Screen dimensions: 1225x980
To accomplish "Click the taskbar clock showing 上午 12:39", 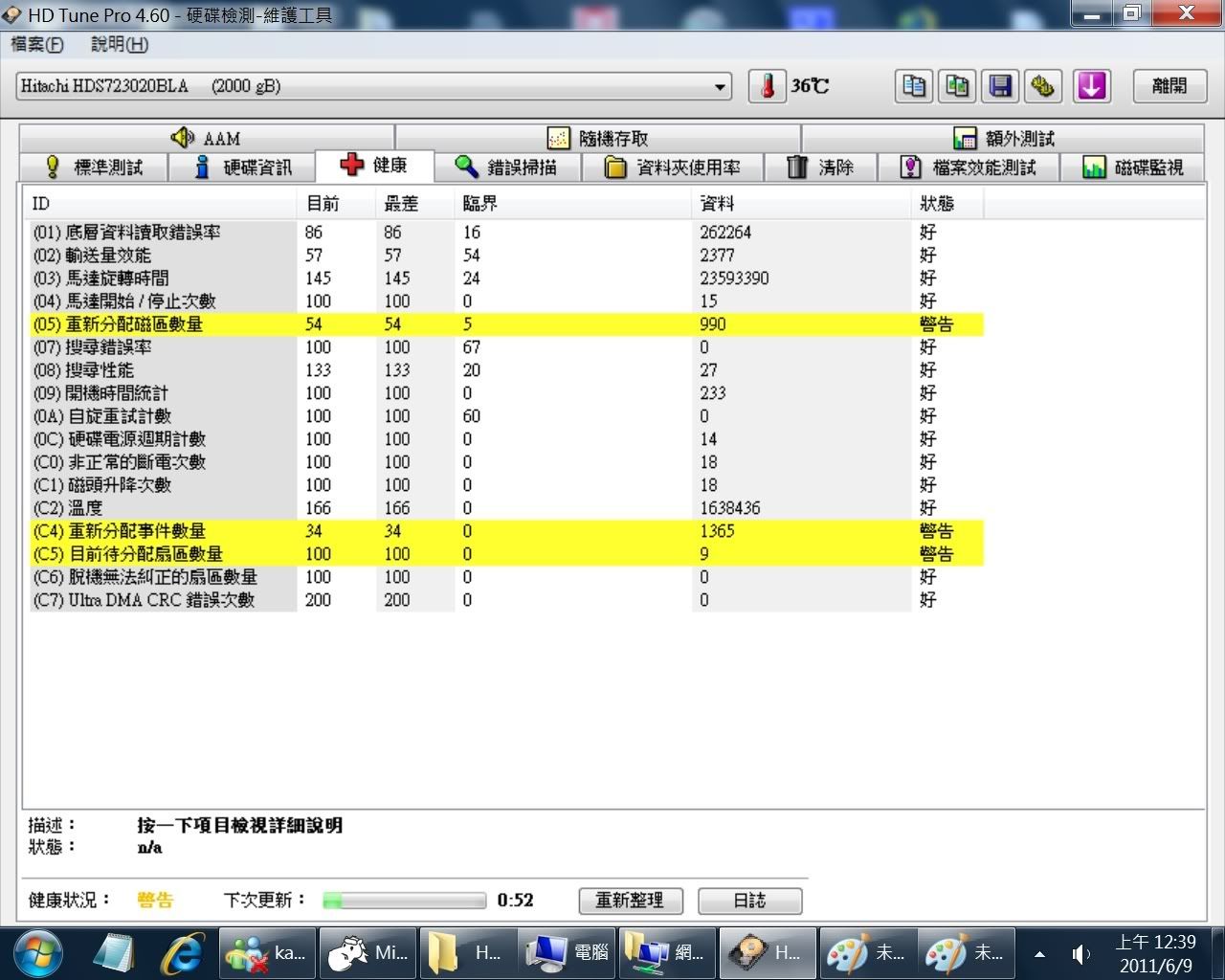I will point(1156,953).
